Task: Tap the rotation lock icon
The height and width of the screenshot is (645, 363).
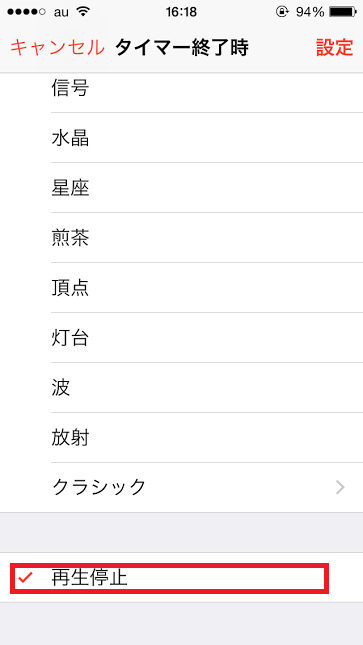Action: point(282,12)
